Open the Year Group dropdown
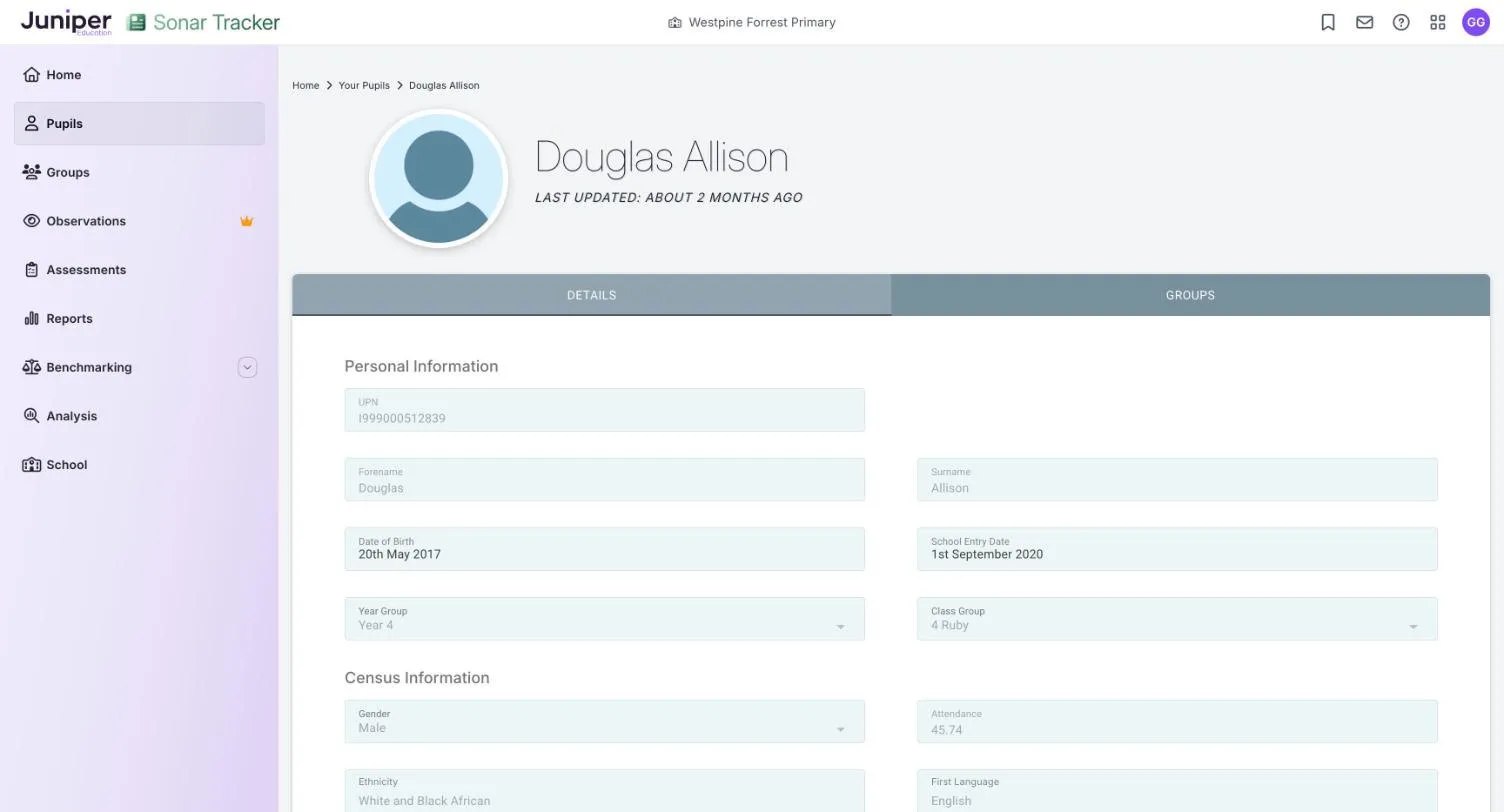The width and height of the screenshot is (1504, 812). click(x=604, y=619)
